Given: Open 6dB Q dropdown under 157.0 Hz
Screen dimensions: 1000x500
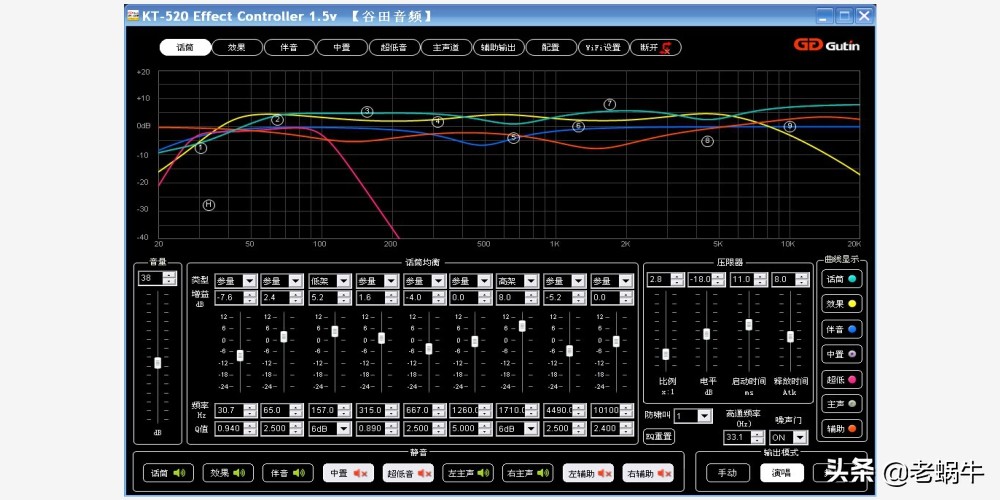Looking at the screenshot, I should [x=344, y=429].
